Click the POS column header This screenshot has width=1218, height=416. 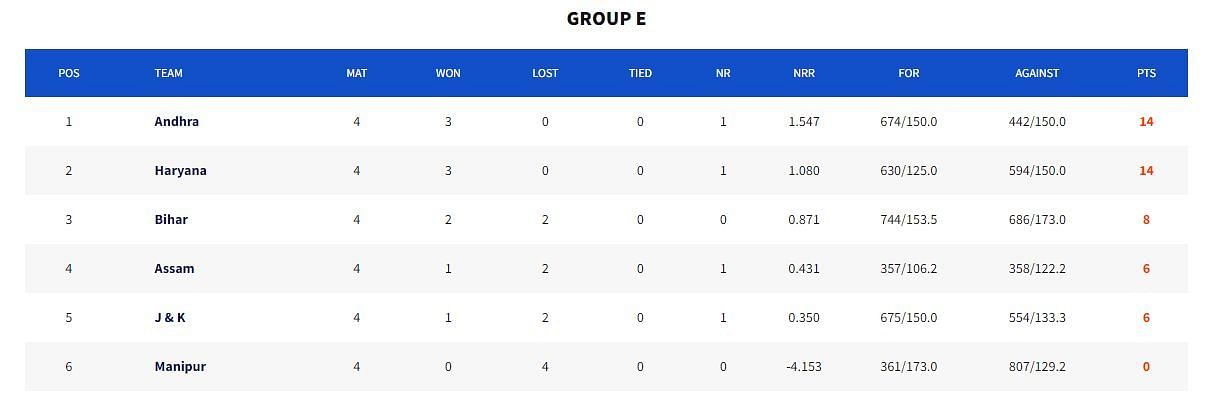[x=69, y=73]
